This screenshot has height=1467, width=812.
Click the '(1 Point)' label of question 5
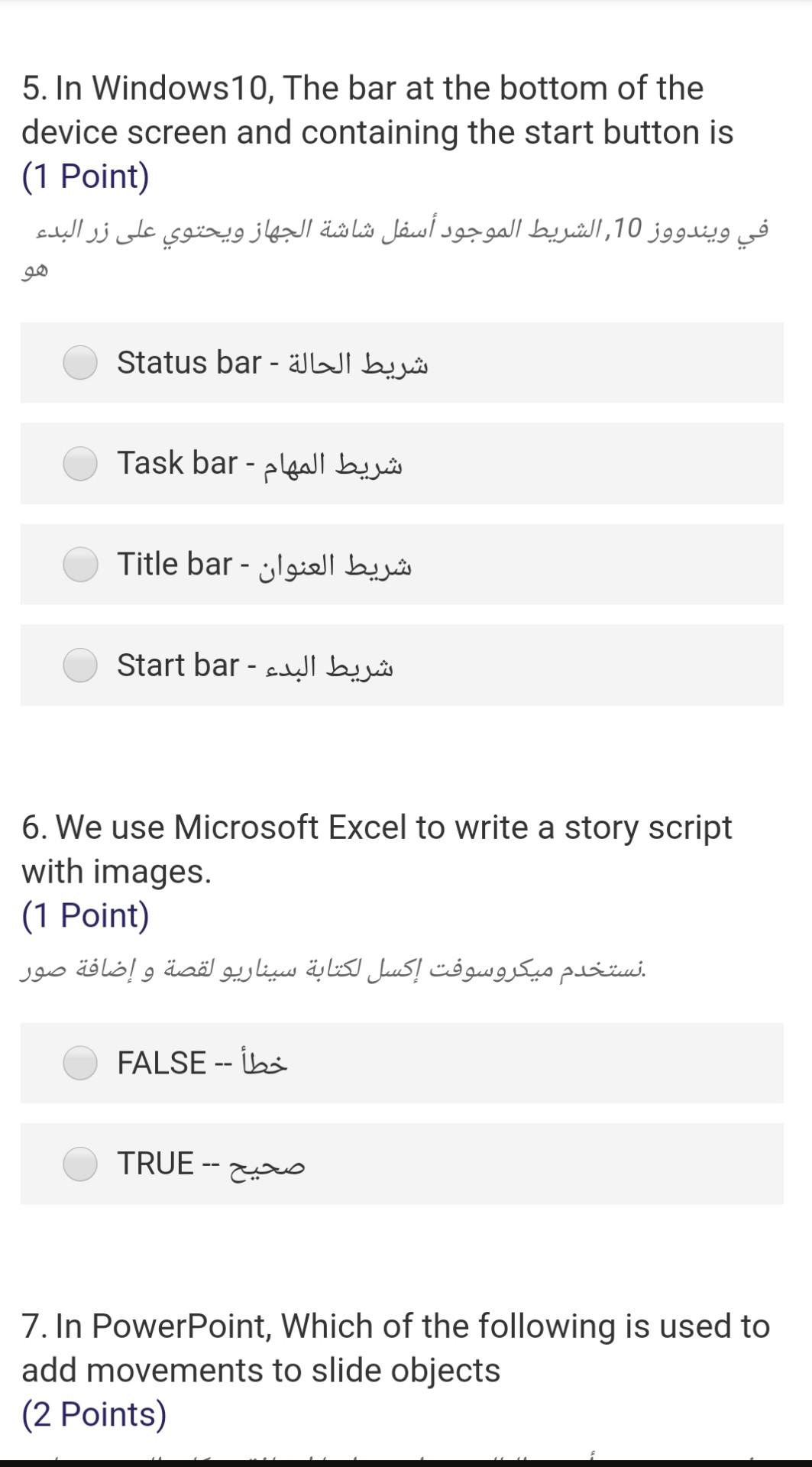86,176
